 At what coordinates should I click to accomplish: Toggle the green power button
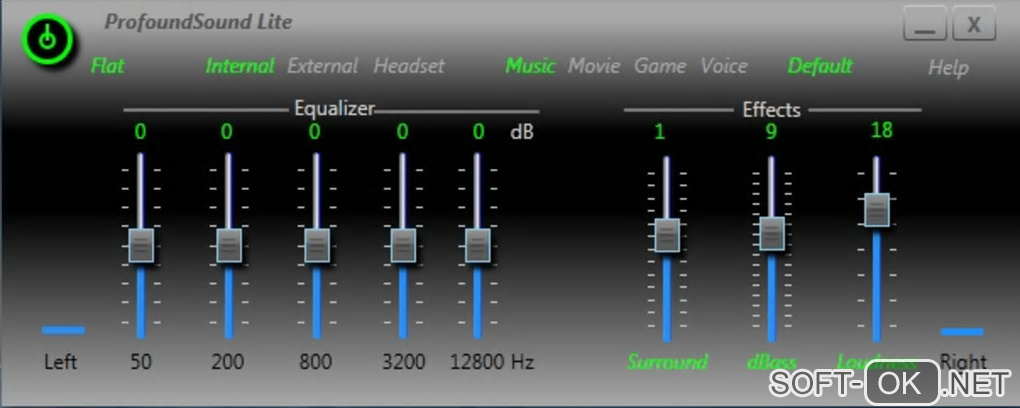point(46,40)
